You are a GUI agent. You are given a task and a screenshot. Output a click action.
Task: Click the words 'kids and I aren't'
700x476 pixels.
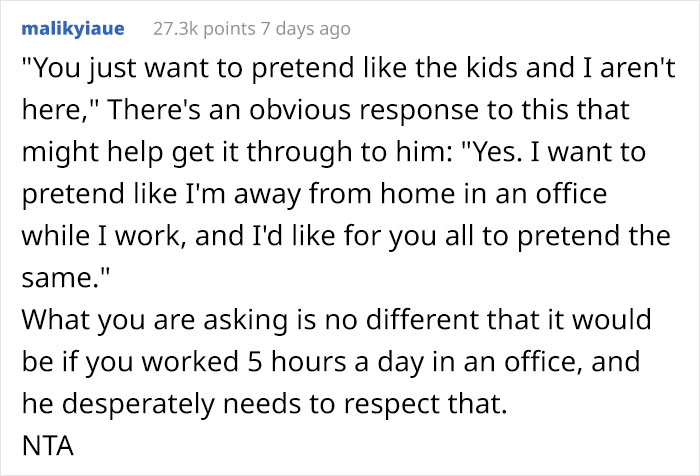coord(571,67)
